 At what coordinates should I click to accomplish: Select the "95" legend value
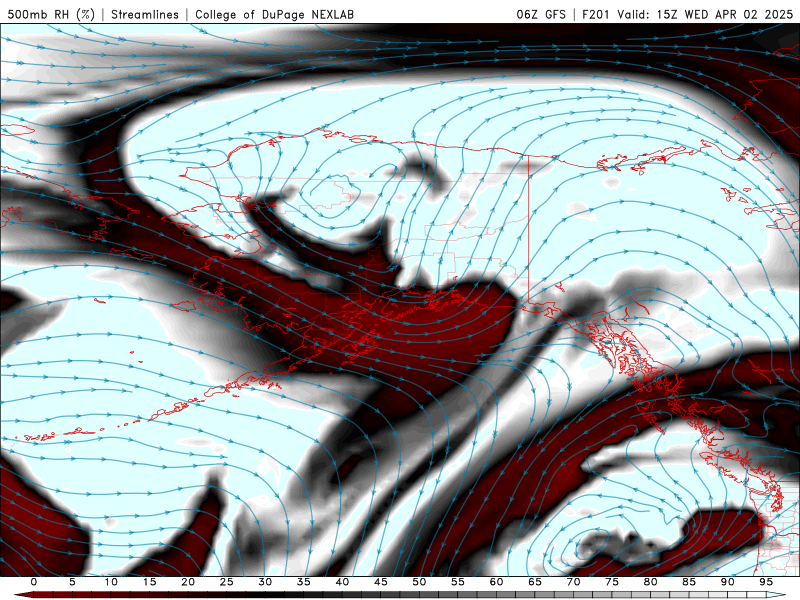click(x=766, y=582)
